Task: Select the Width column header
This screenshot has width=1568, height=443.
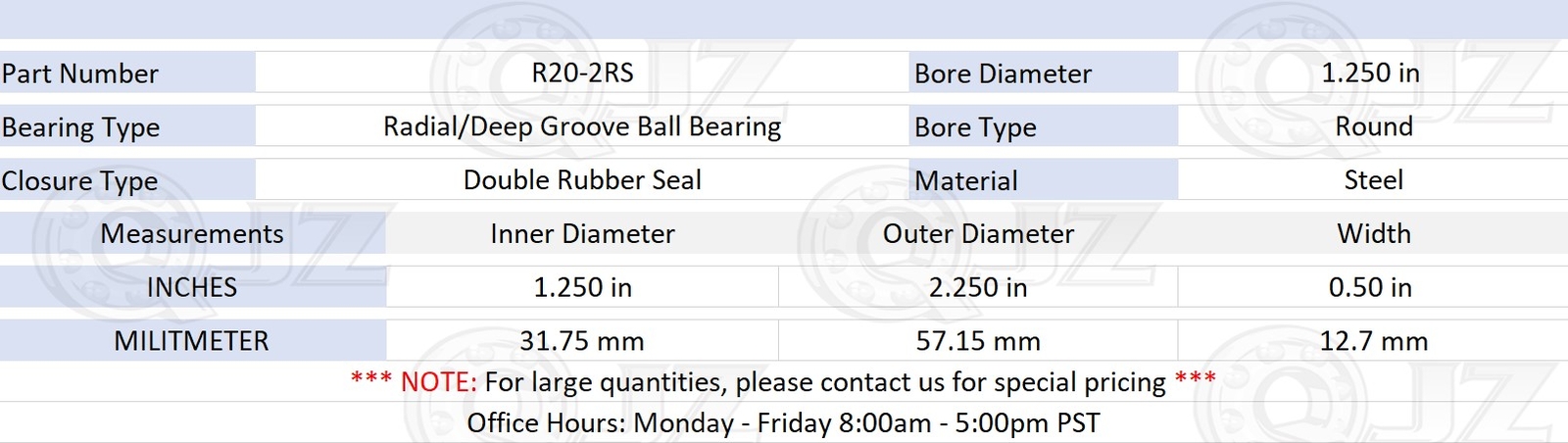Action: (x=1373, y=233)
